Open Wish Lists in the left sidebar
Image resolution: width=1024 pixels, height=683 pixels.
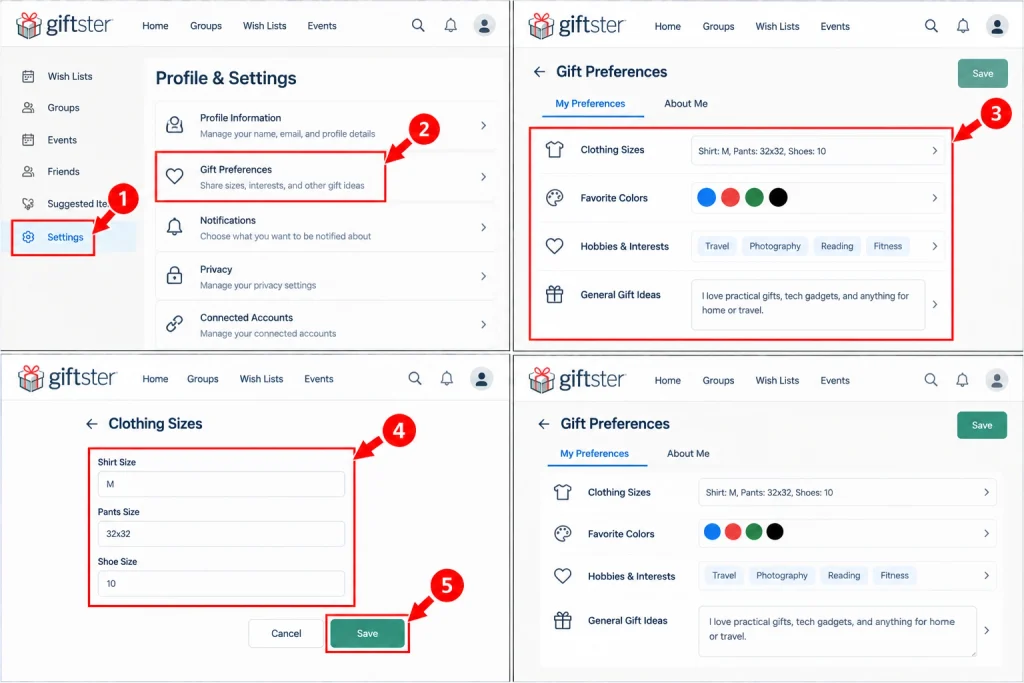point(70,76)
